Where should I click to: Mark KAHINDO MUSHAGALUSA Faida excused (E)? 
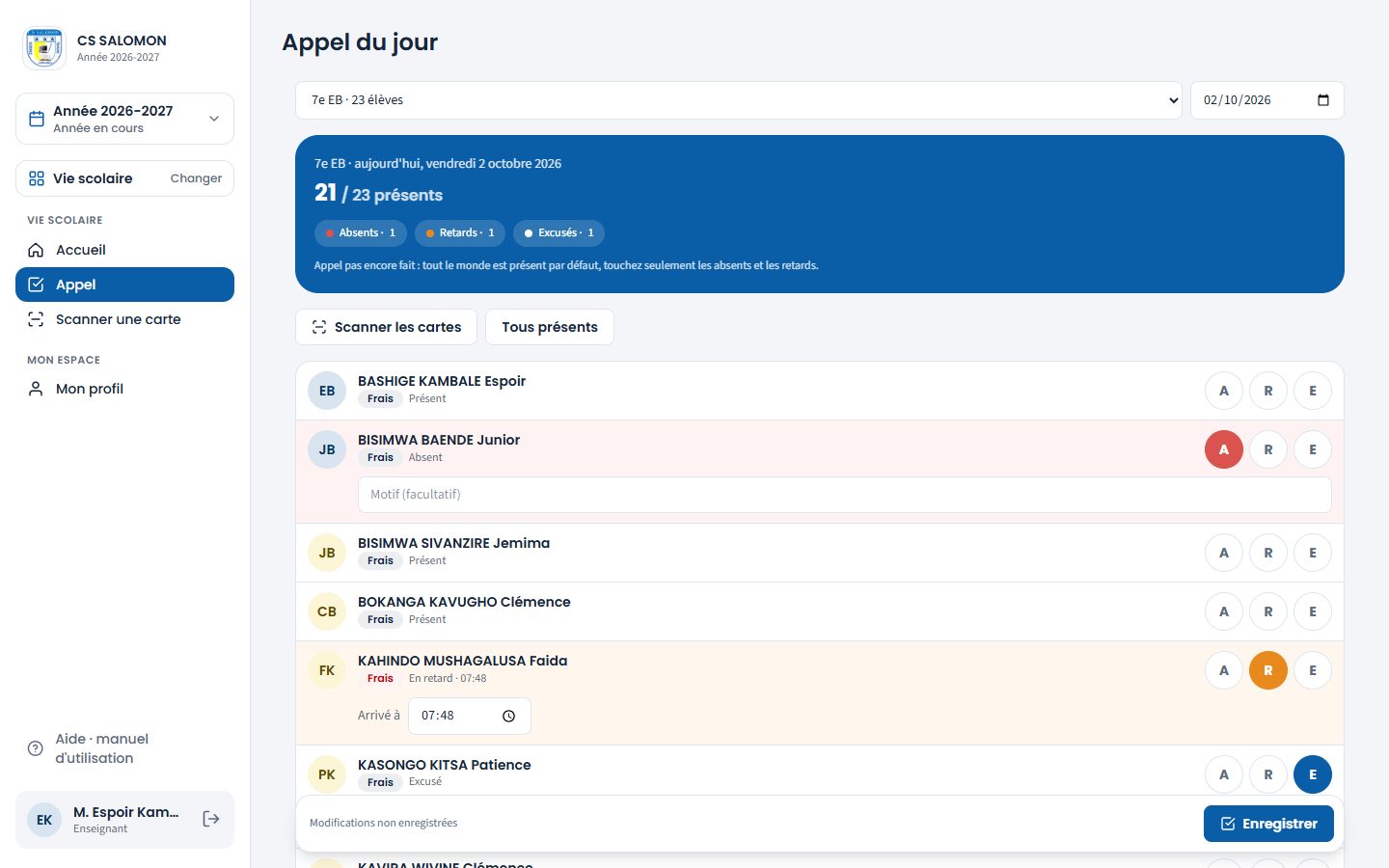pyautogui.click(x=1313, y=670)
